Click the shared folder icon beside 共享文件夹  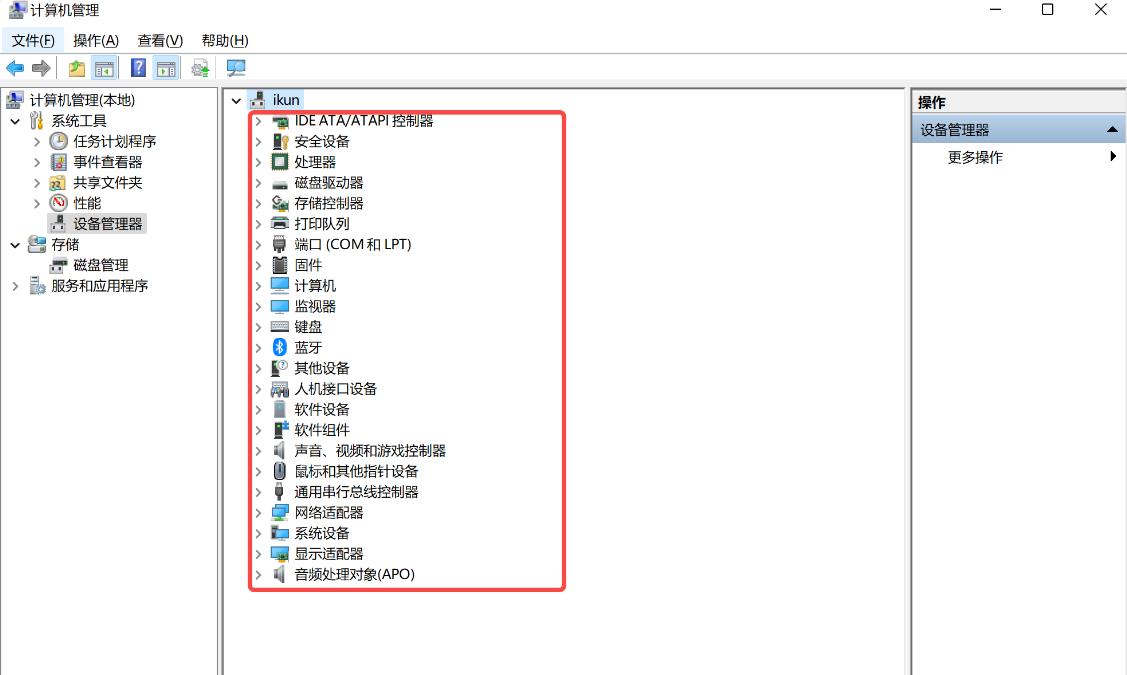coord(58,183)
